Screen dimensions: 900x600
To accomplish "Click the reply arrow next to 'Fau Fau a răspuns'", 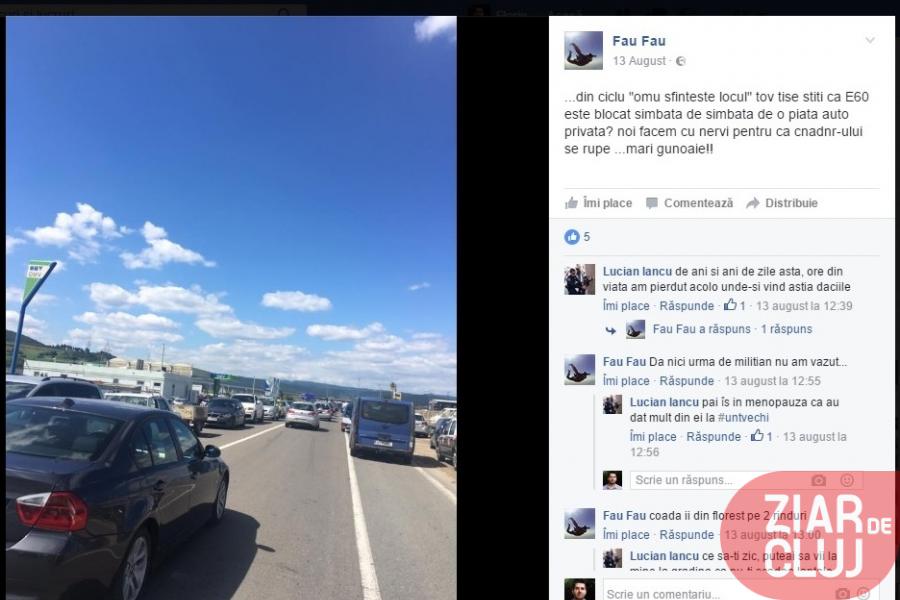I will pos(611,330).
